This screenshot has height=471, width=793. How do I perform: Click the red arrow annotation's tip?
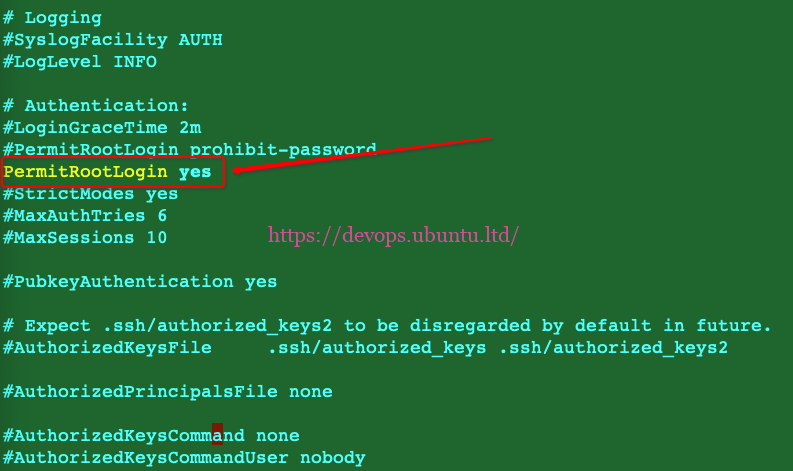tap(235, 170)
